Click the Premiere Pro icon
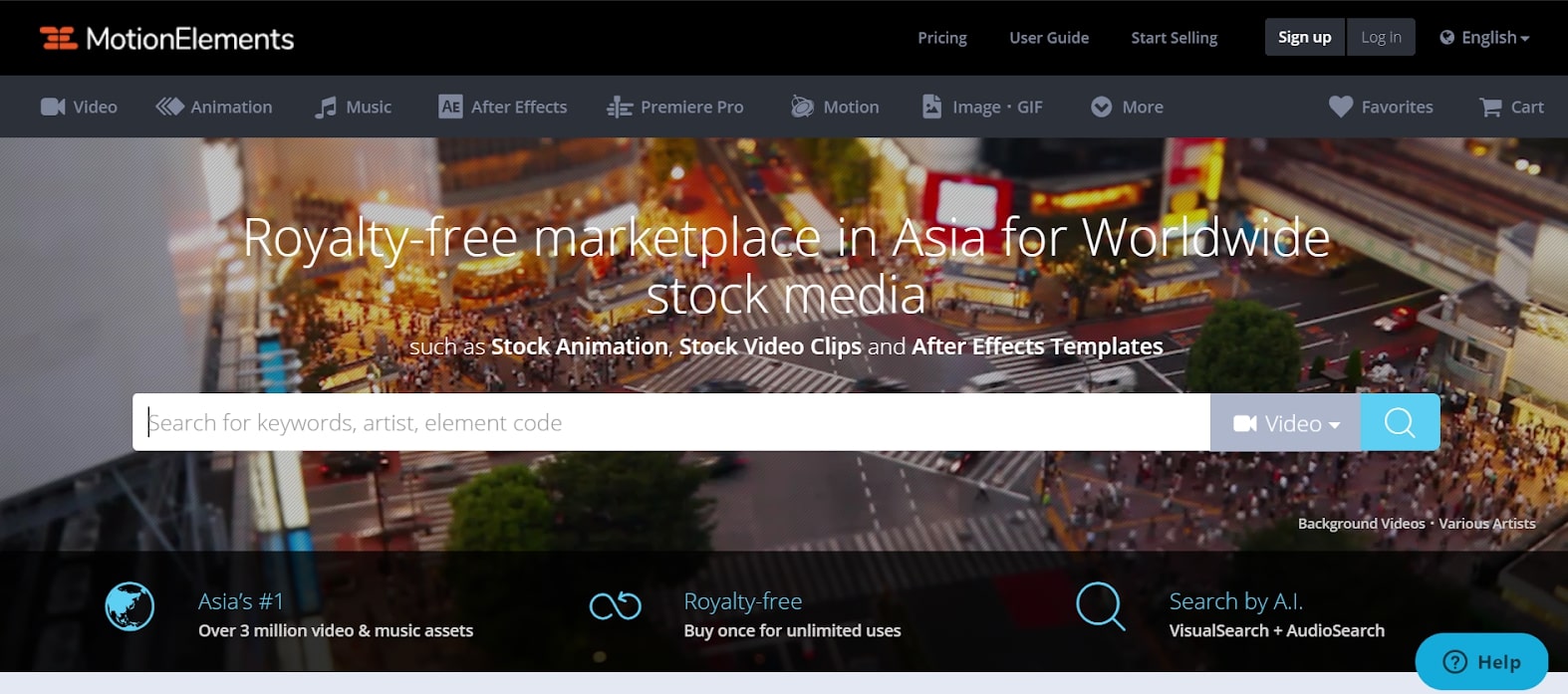Image resolution: width=1568 pixels, height=694 pixels. [620, 107]
